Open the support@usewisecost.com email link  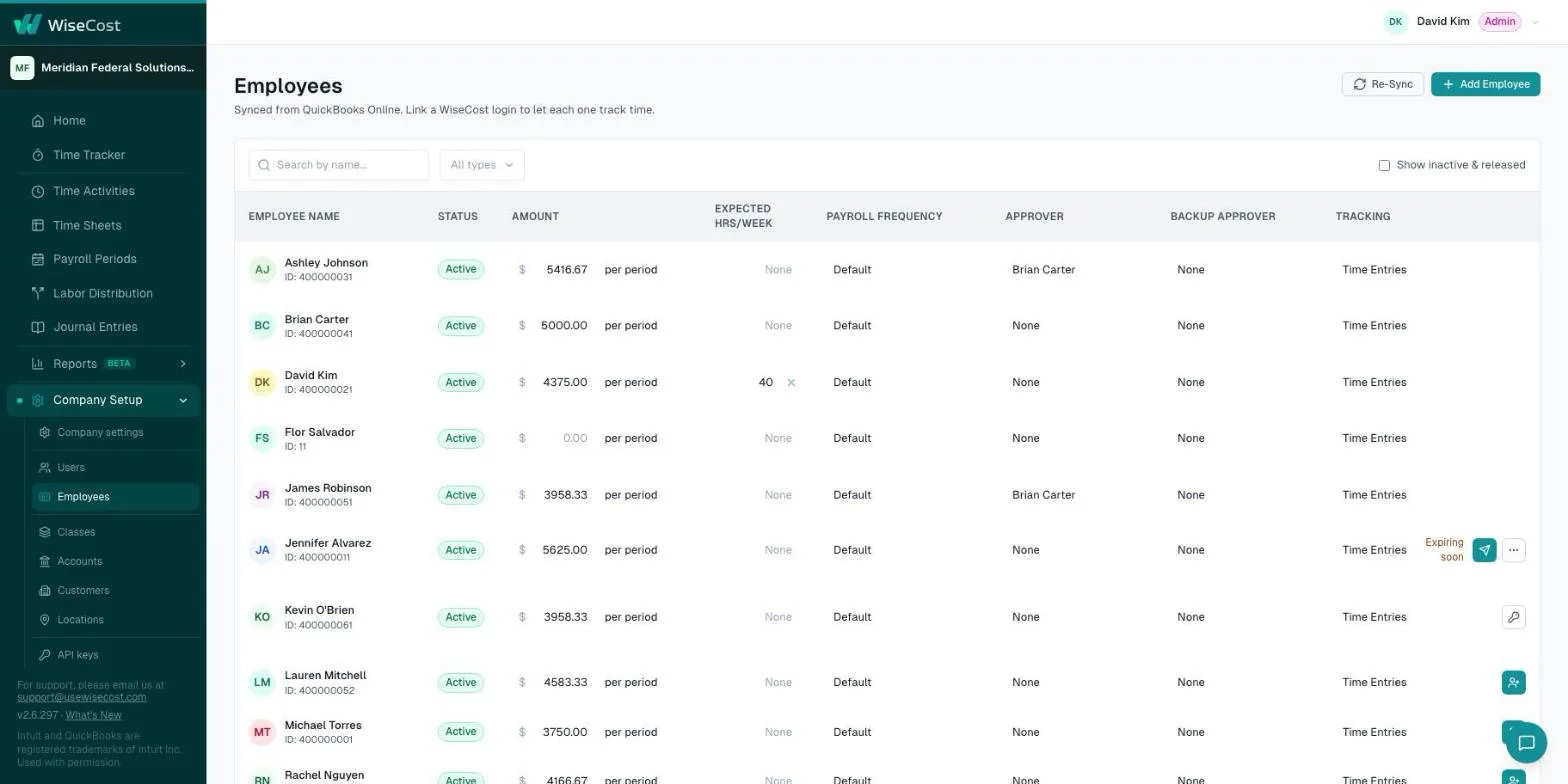click(x=82, y=697)
